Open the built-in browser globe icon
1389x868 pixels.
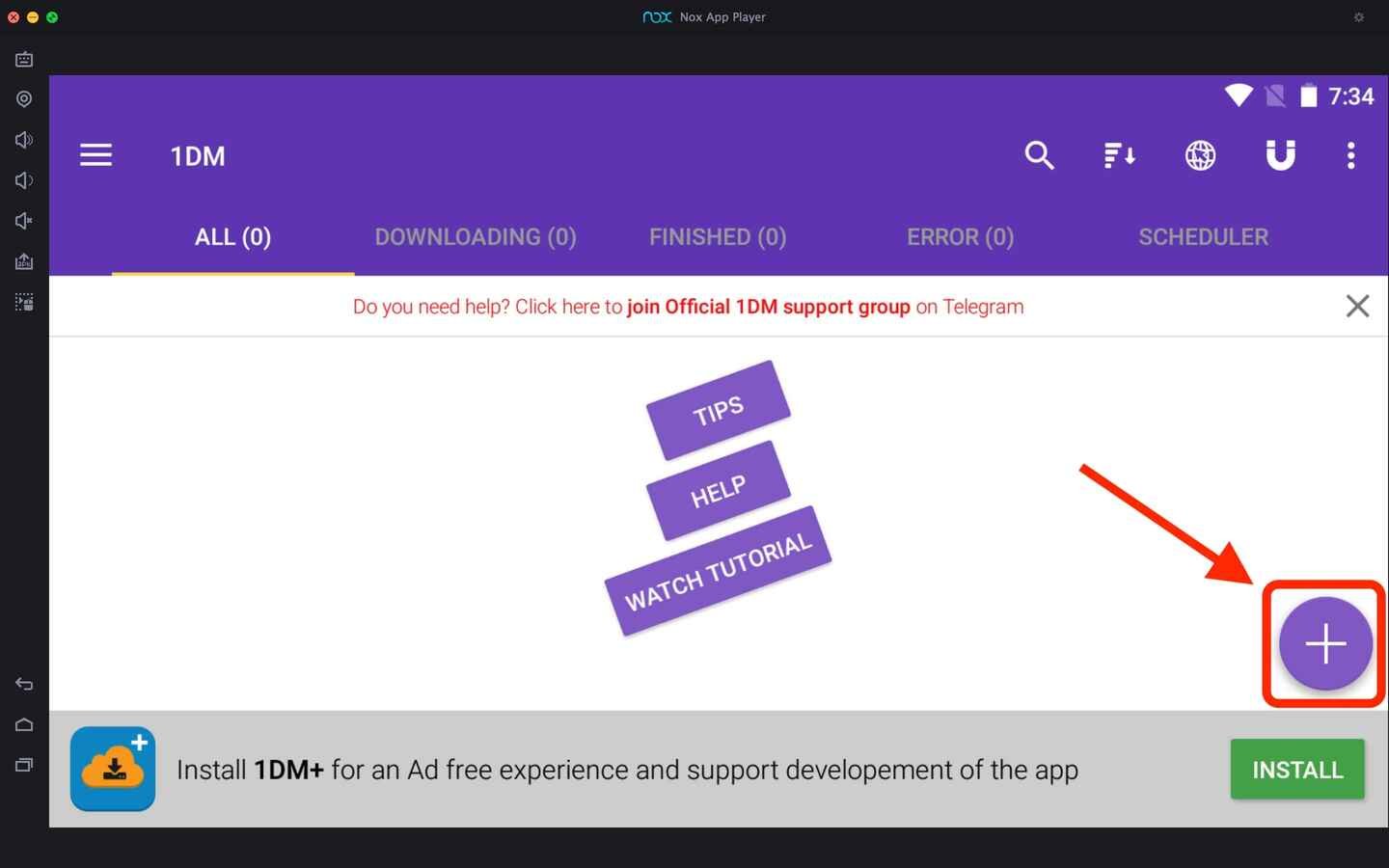[1200, 155]
